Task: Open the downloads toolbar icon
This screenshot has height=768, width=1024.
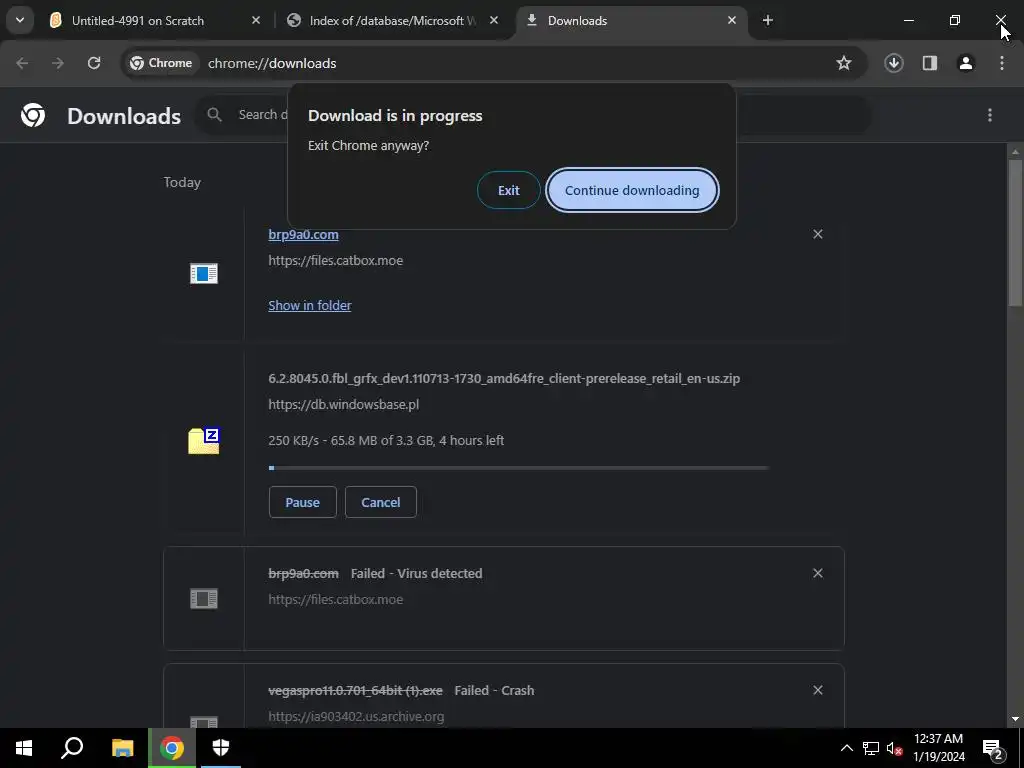Action: (894, 63)
